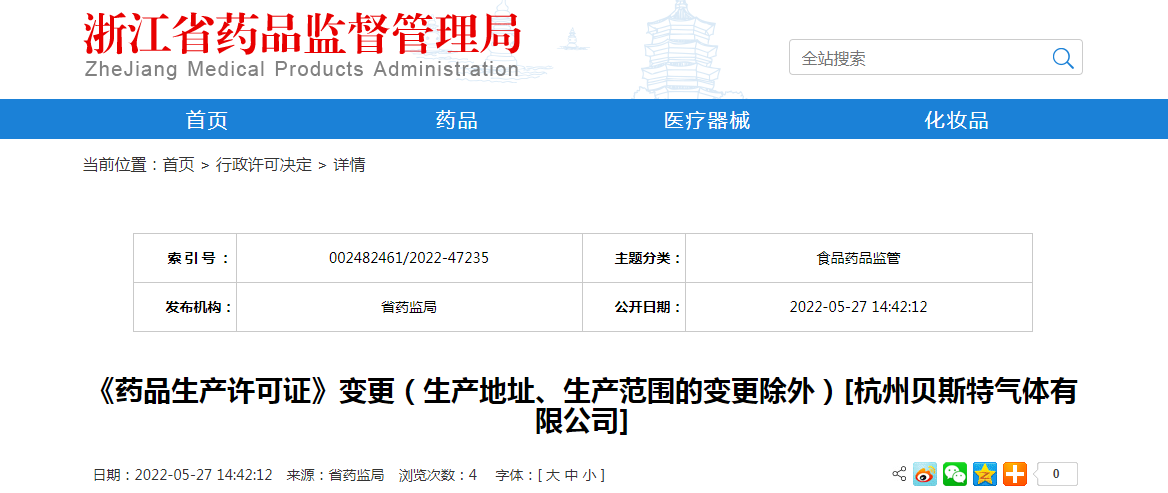Click the article title 《药品生产许可证》变更
The width and height of the screenshot is (1168, 493).
click(583, 407)
